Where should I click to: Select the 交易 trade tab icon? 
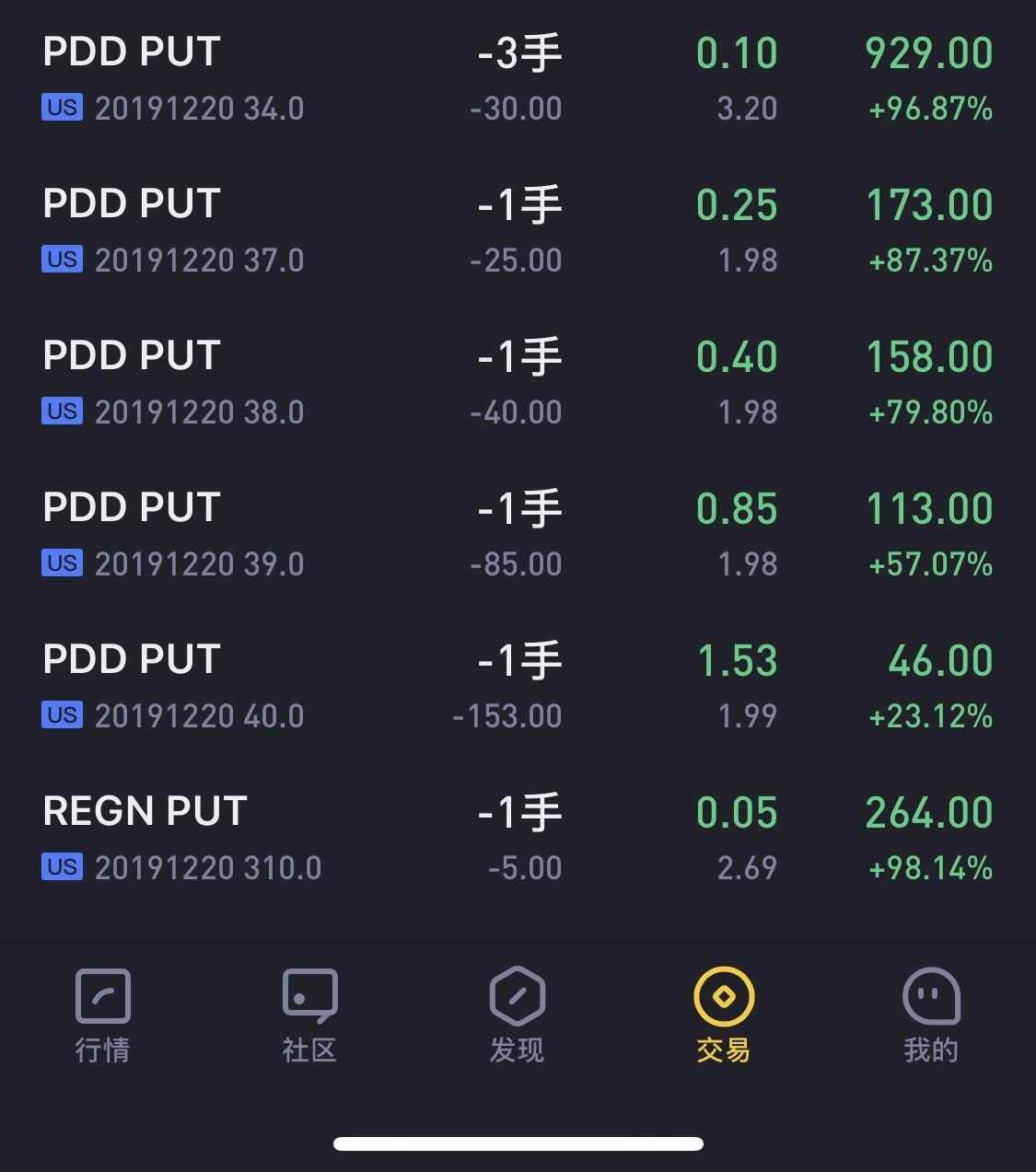[x=724, y=996]
